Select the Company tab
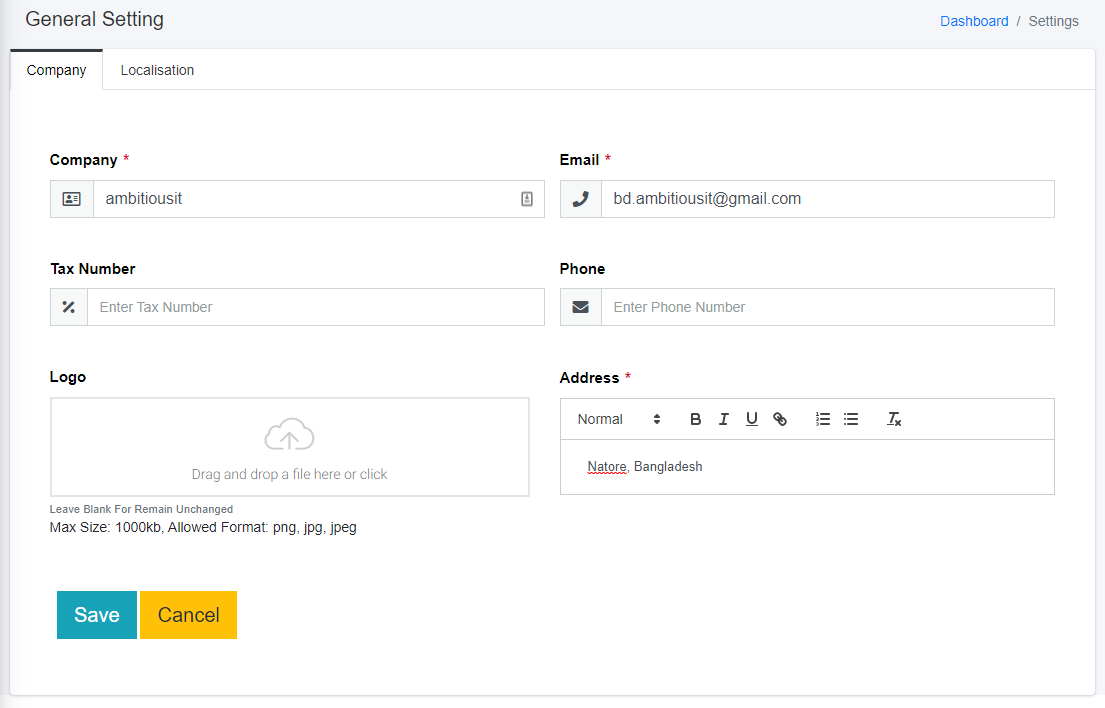The image size is (1105, 708). click(x=56, y=70)
